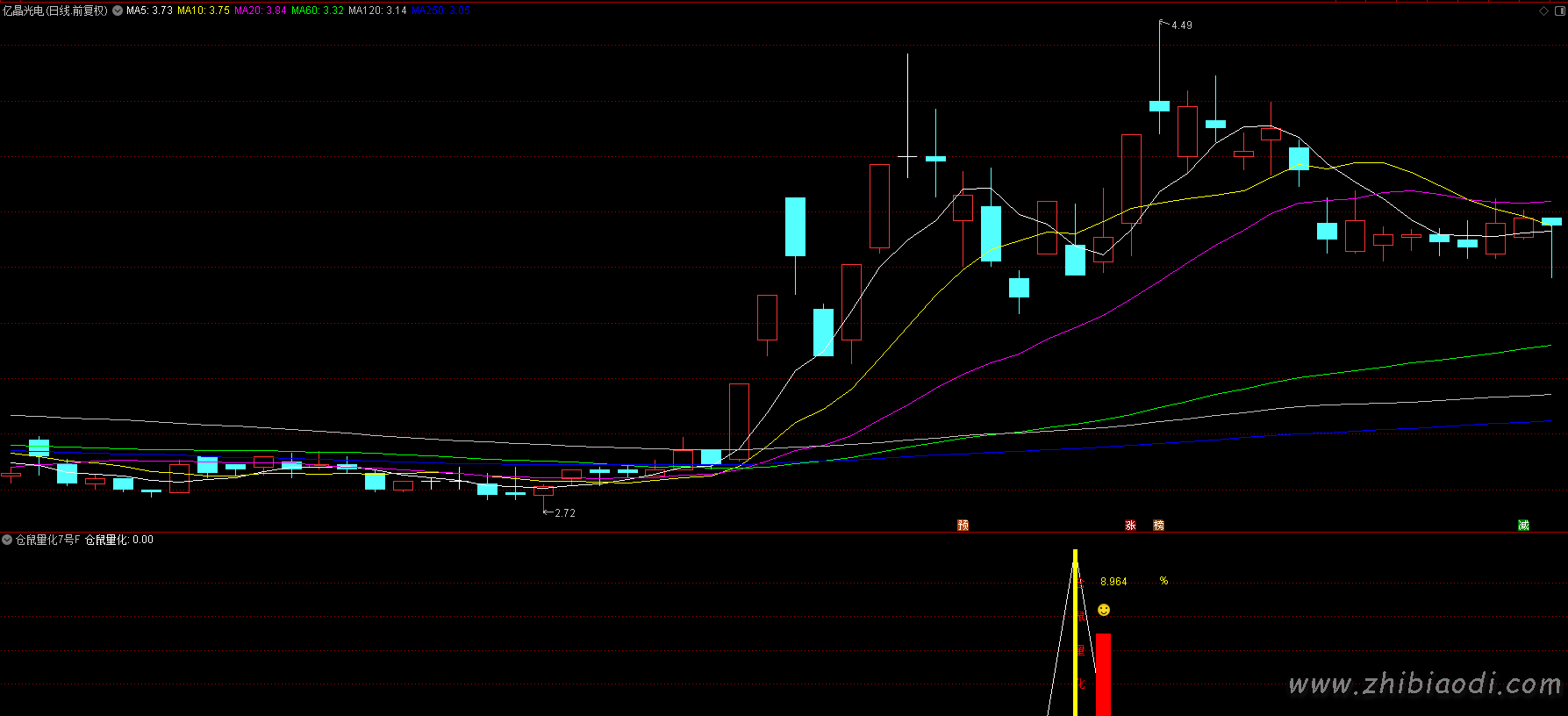This screenshot has width=1568, height=716.
Task: Open the 仓鼠量化7号F sub-chart dropdown arrow
Action: (7, 540)
